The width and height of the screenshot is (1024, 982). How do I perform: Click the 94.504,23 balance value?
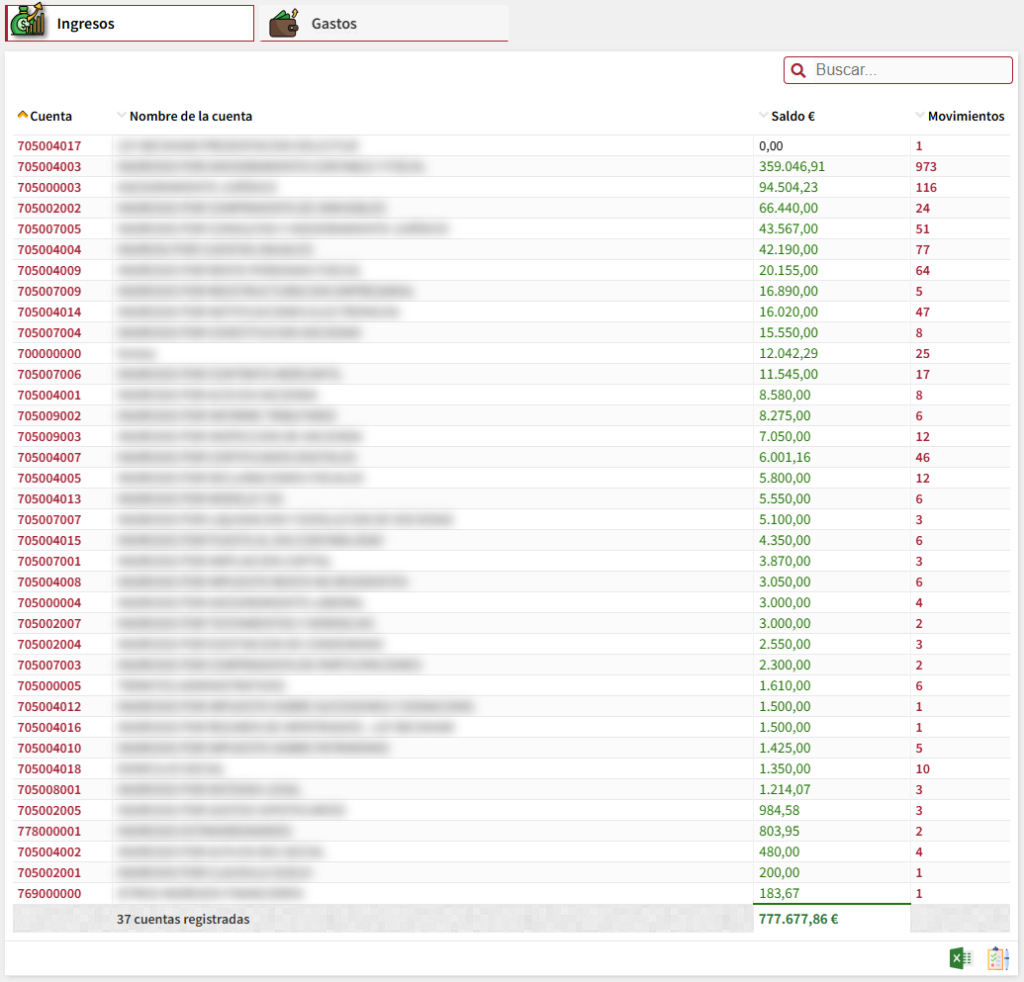pyautogui.click(x=788, y=188)
